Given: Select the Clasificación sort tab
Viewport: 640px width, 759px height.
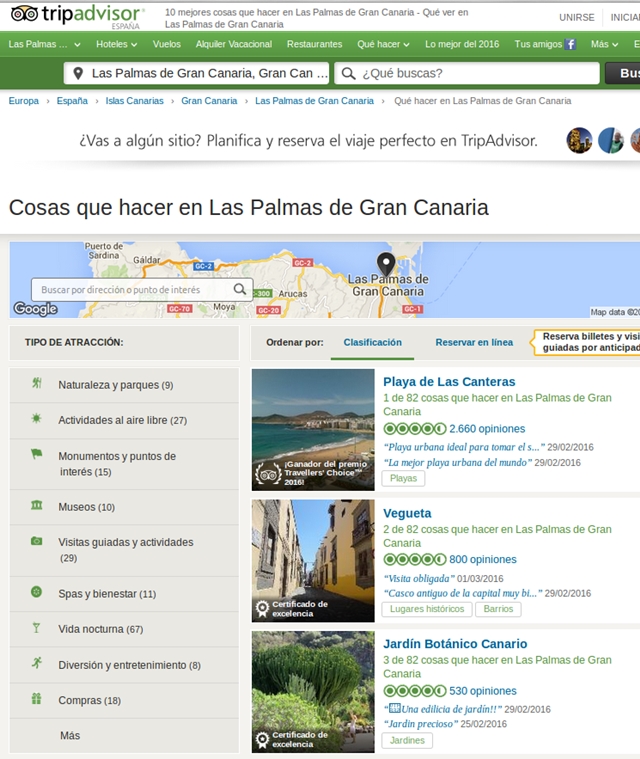Looking at the screenshot, I should click(x=372, y=343).
